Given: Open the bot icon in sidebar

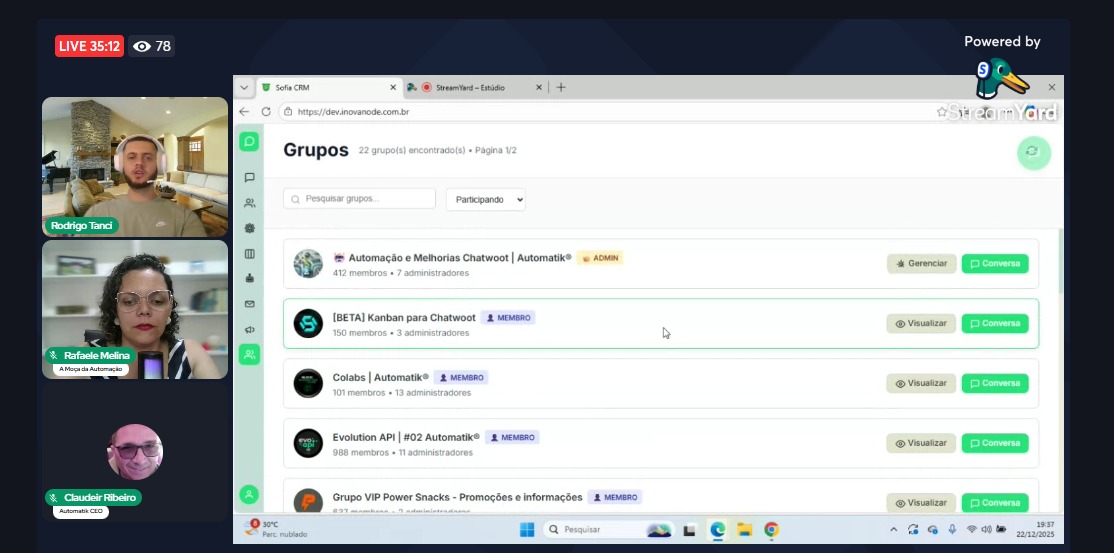Looking at the screenshot, I should [249, 278].
